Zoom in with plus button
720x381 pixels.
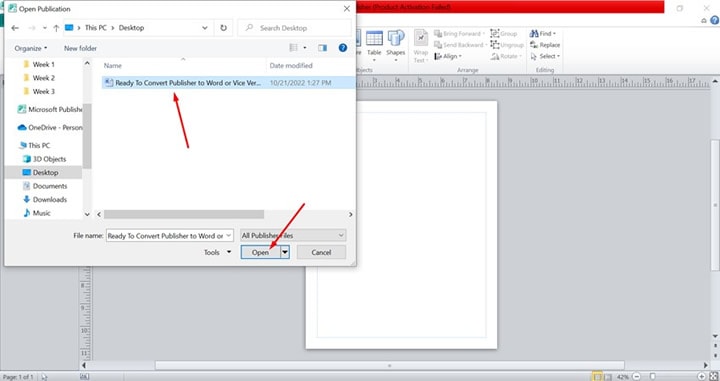pyautogui.click(x=701, y=377)
